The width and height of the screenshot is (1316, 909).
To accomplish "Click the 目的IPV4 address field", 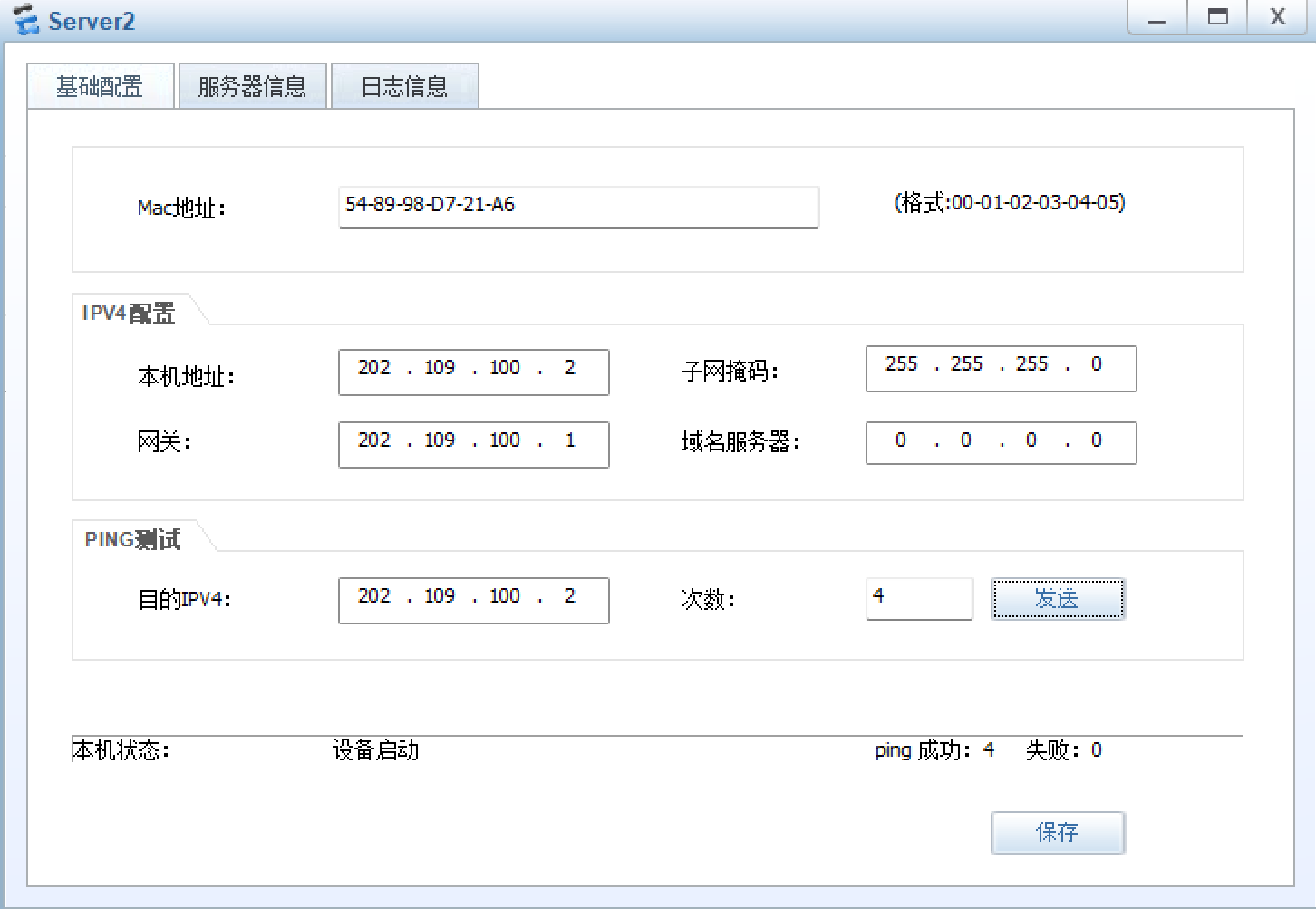I will click(x=473, y=598).
